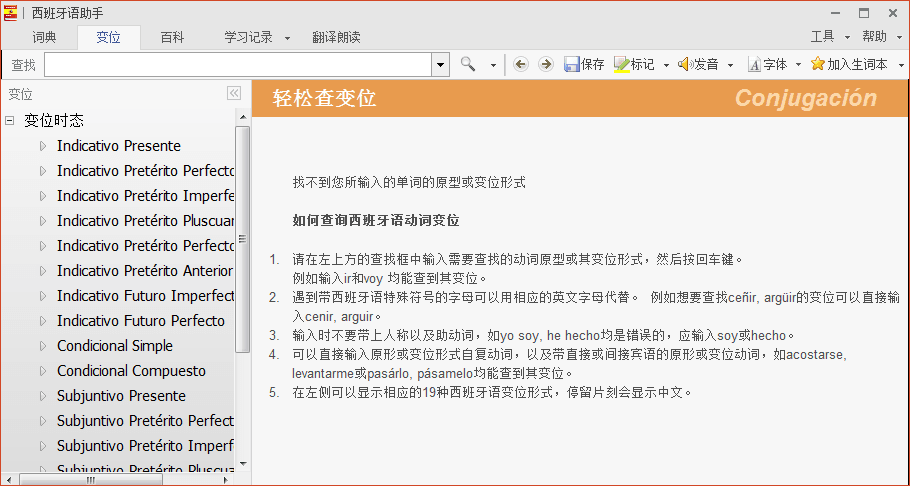Viewport: 910px width, 486px height.
Task: Expand Indicativo Presente tree node
Action: pos(43,146)
